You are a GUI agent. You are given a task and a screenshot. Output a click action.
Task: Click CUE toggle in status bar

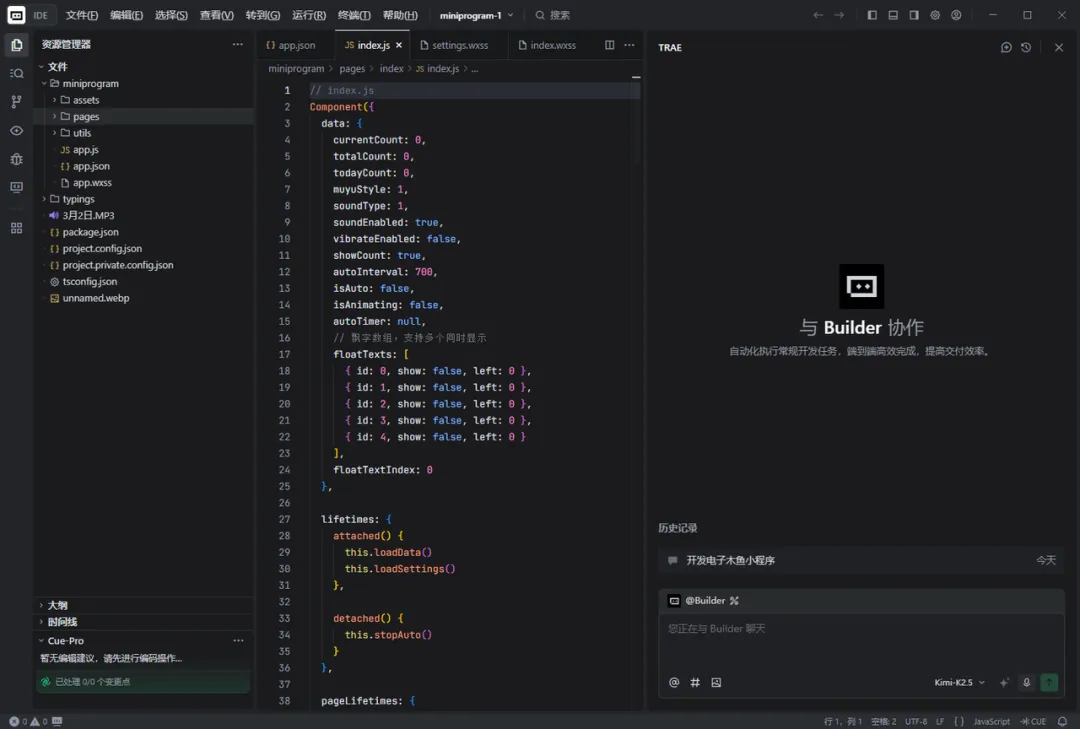coord(1033,721)
